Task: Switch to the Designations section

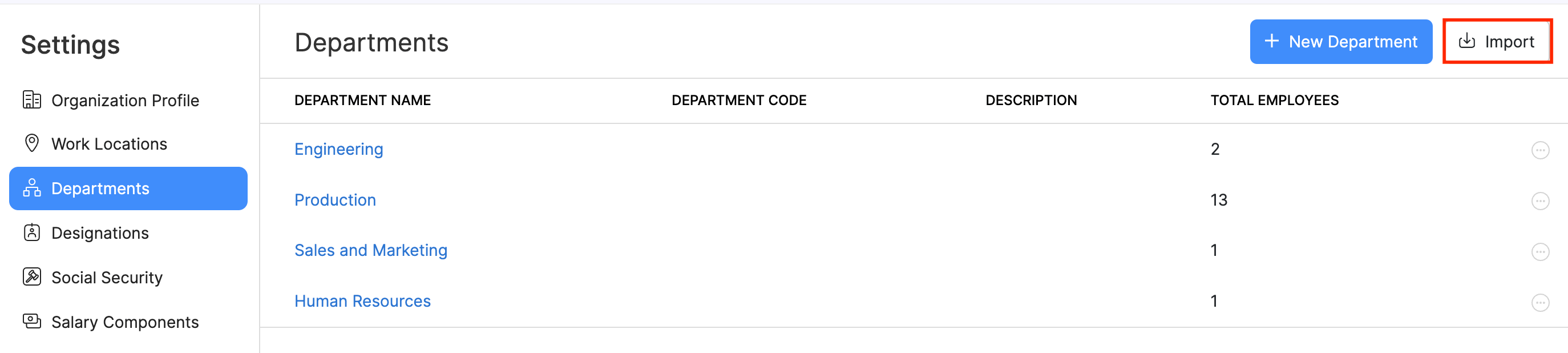Action: click(x=100, y=232)
